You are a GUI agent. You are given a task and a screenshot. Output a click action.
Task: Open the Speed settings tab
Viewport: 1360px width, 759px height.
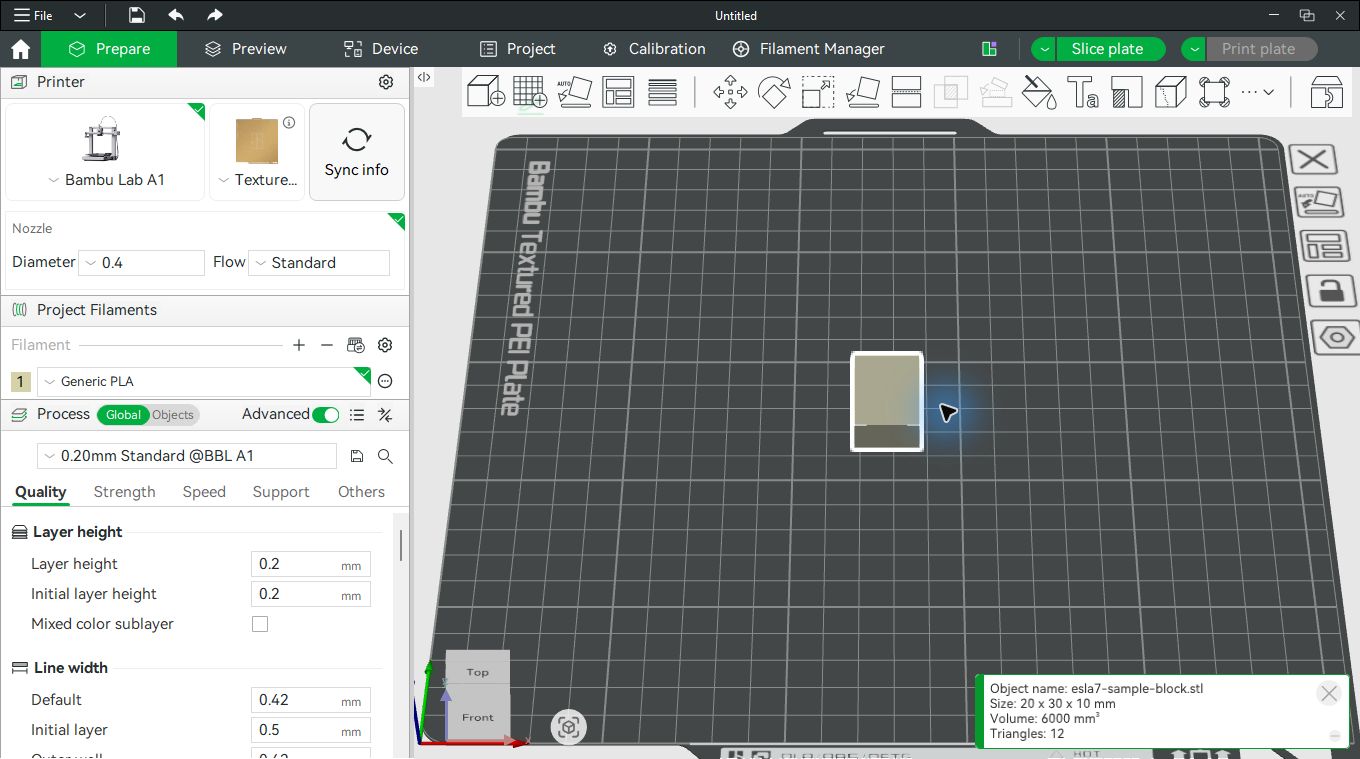[x=204, y=492]
